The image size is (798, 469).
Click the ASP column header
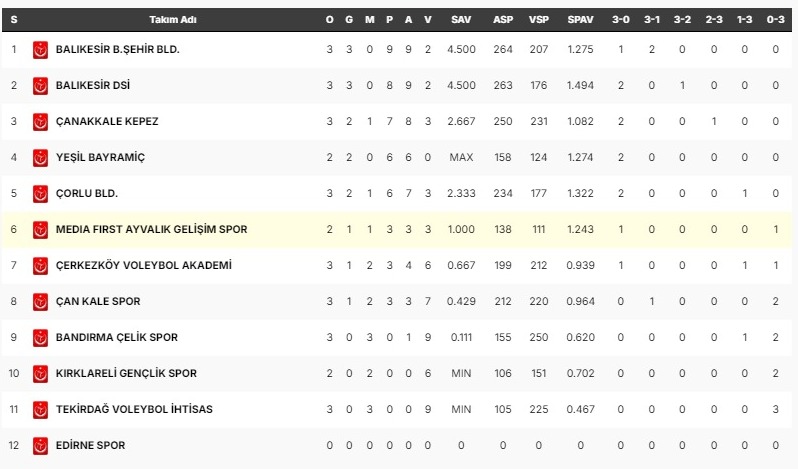click(x=503, y=20)
